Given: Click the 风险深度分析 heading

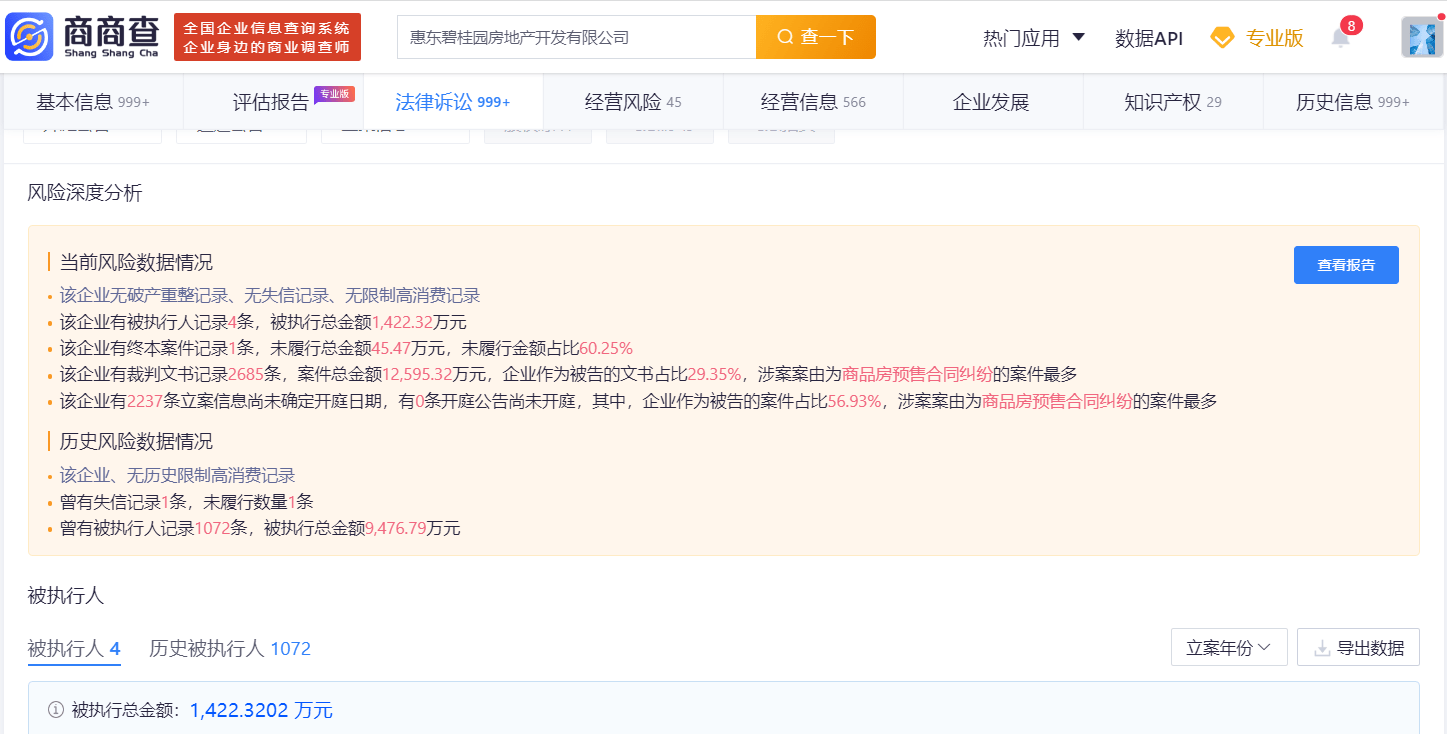Looking at the screenshot, I should [85, 193].
